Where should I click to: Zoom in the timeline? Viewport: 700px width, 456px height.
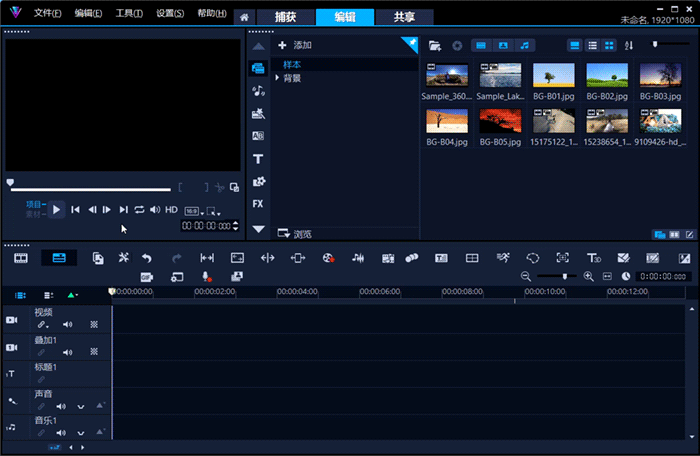[x=588, y=276]
